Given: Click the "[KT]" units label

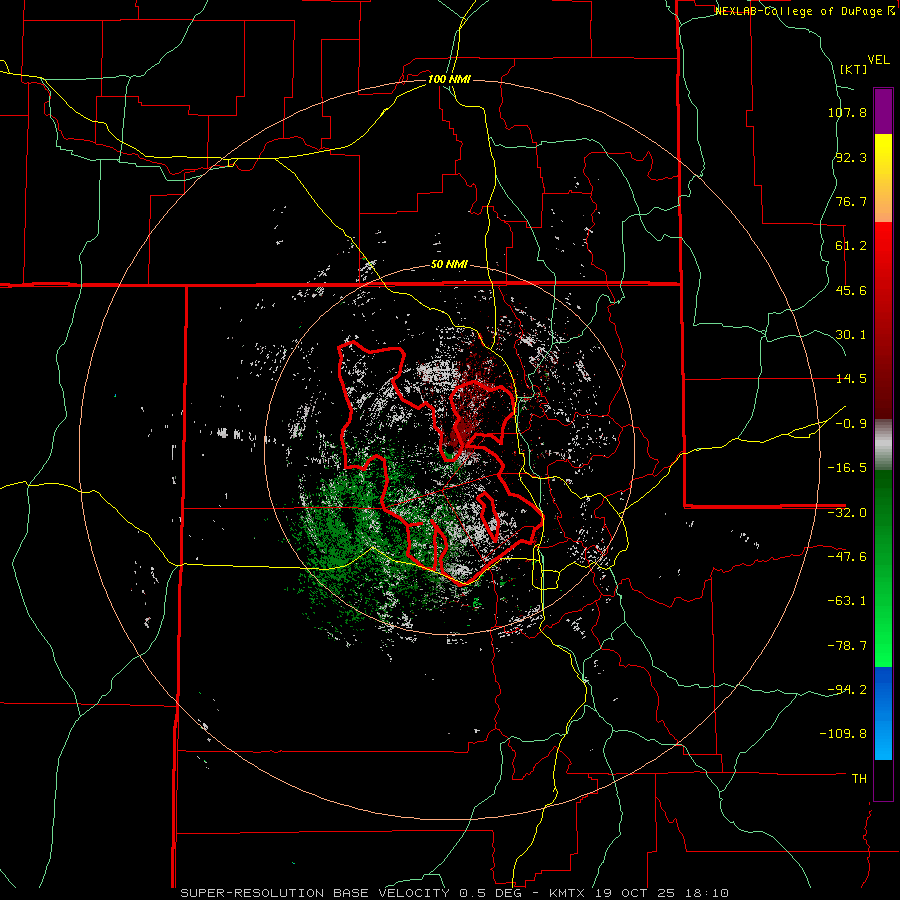Looking at the screenshot, I should coord(854,69).
